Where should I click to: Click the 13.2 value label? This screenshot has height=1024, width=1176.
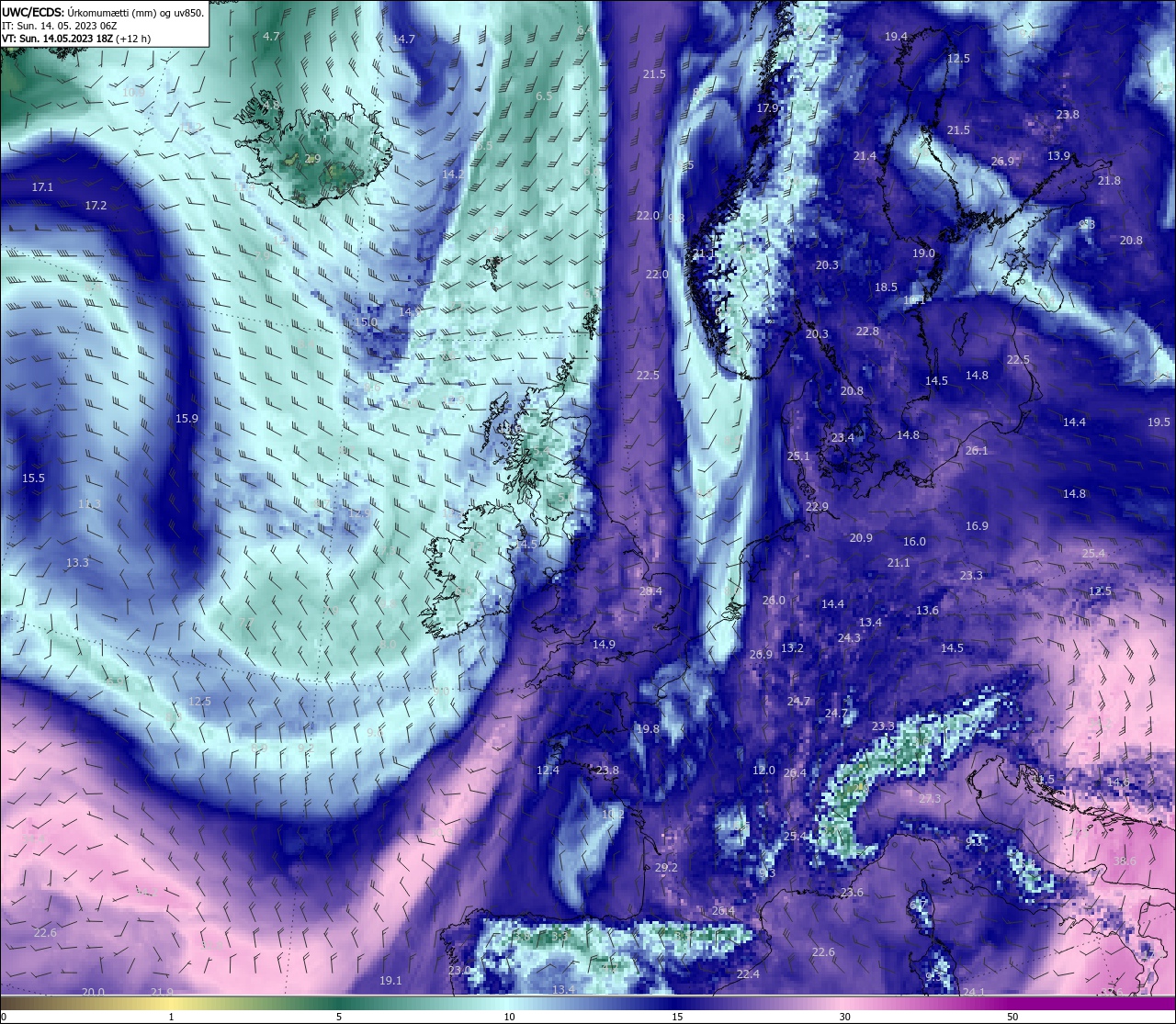point(792,647)
